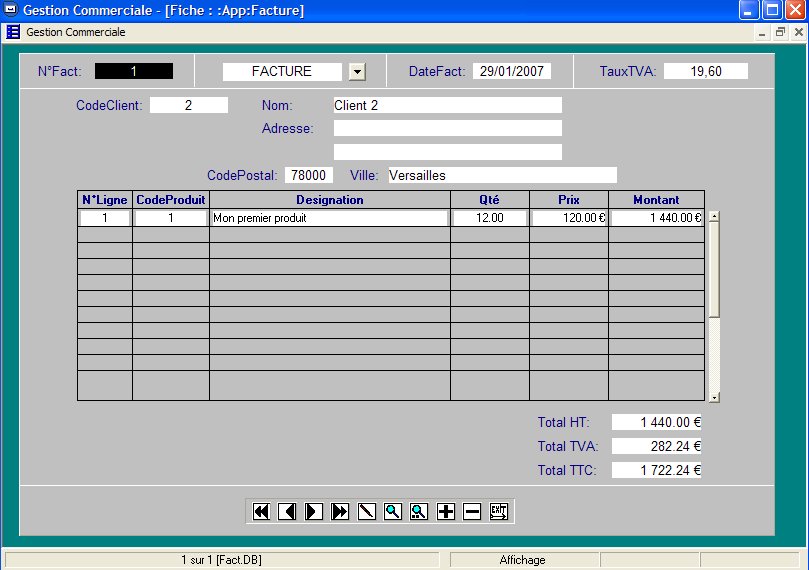Click the Total TTC: label
Screen dimensions: 809x570
pos(567,470)
